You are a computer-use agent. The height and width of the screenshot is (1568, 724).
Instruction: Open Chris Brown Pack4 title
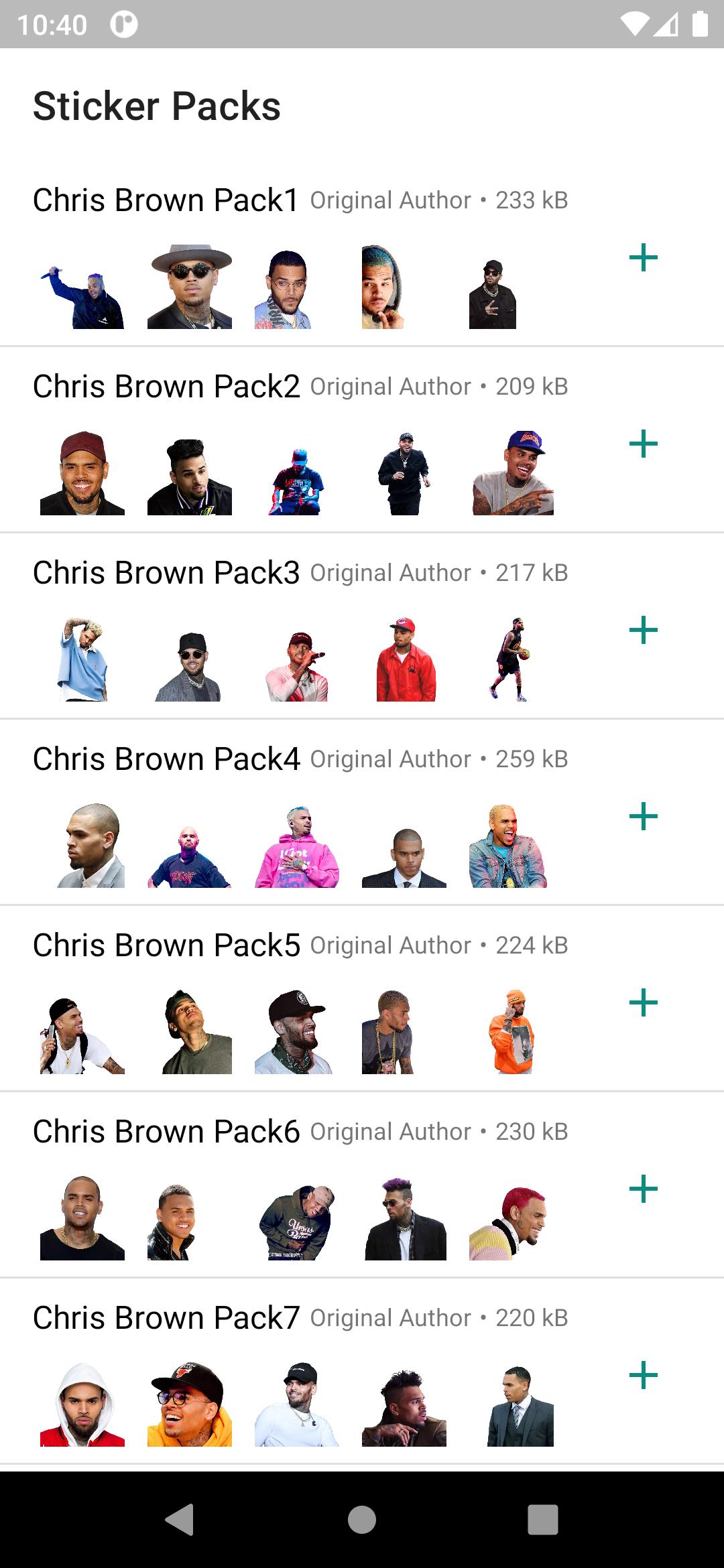point(166,759)
